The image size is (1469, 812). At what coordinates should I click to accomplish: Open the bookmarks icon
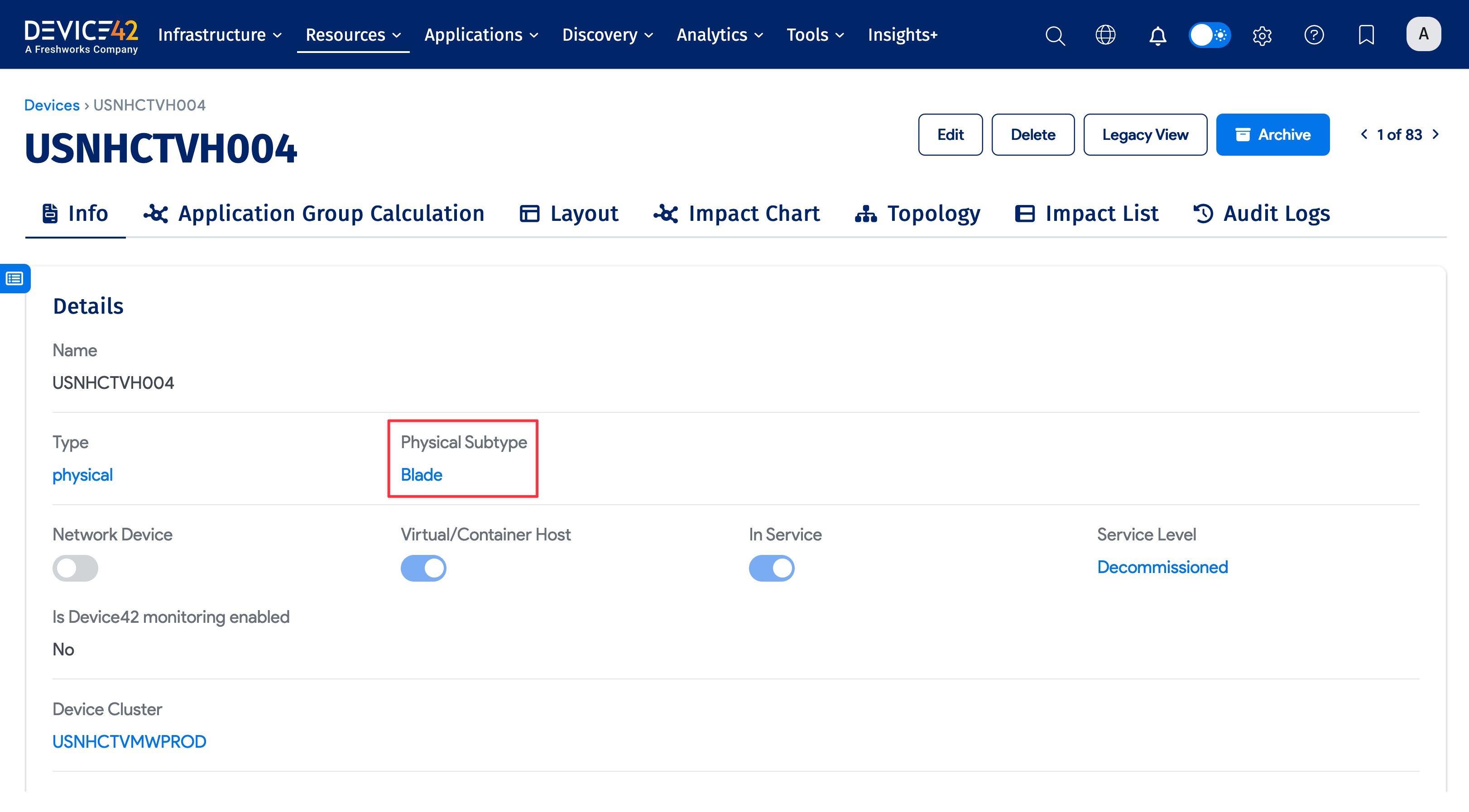(x=1366, y=35)
